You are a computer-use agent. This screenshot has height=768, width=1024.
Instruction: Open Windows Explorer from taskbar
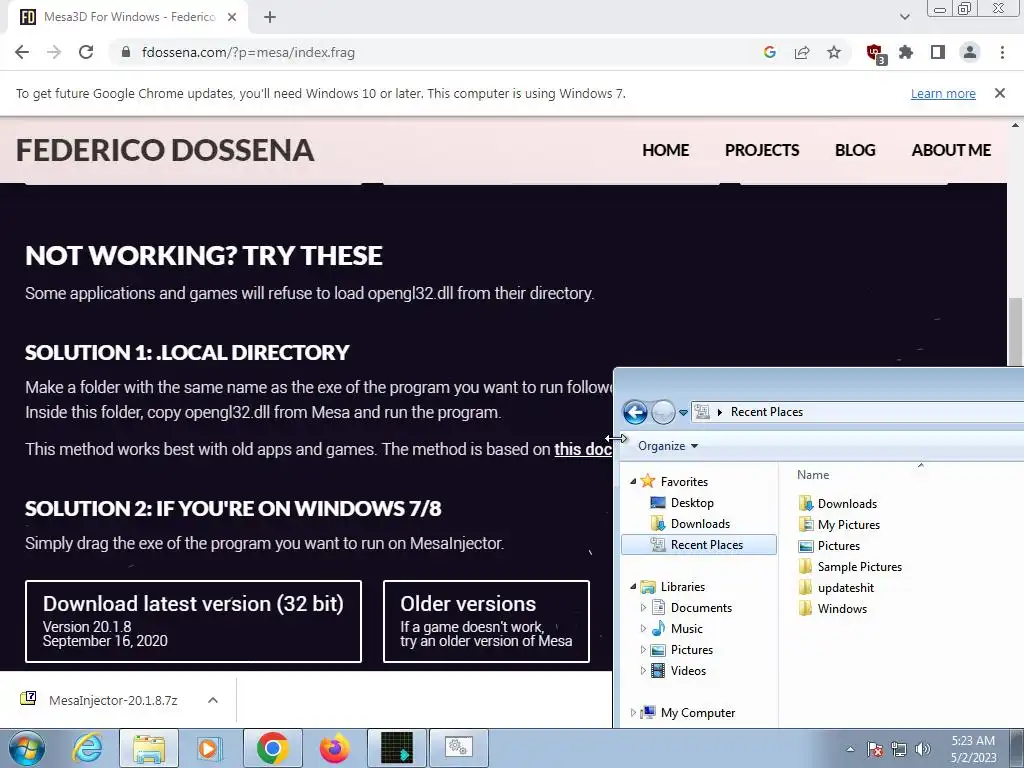coord(148,748)
